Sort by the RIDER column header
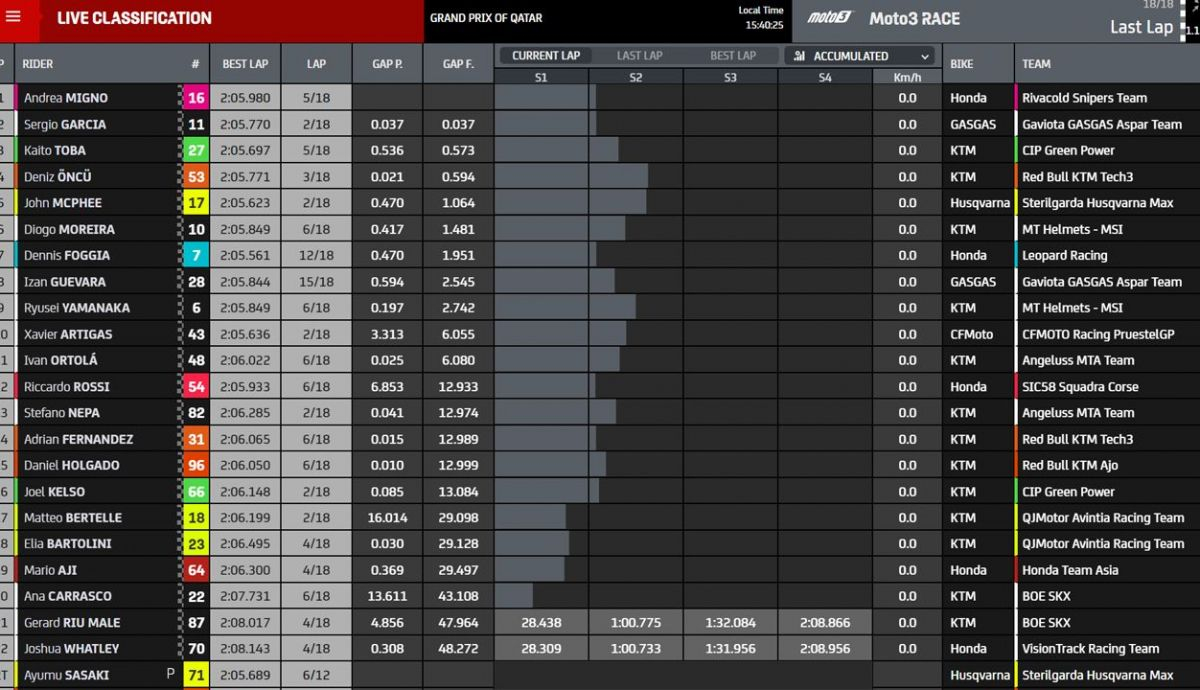Image resolution: width=1200 pixels, height=690 pixels. pyautogui.click(x=38, y=64)
